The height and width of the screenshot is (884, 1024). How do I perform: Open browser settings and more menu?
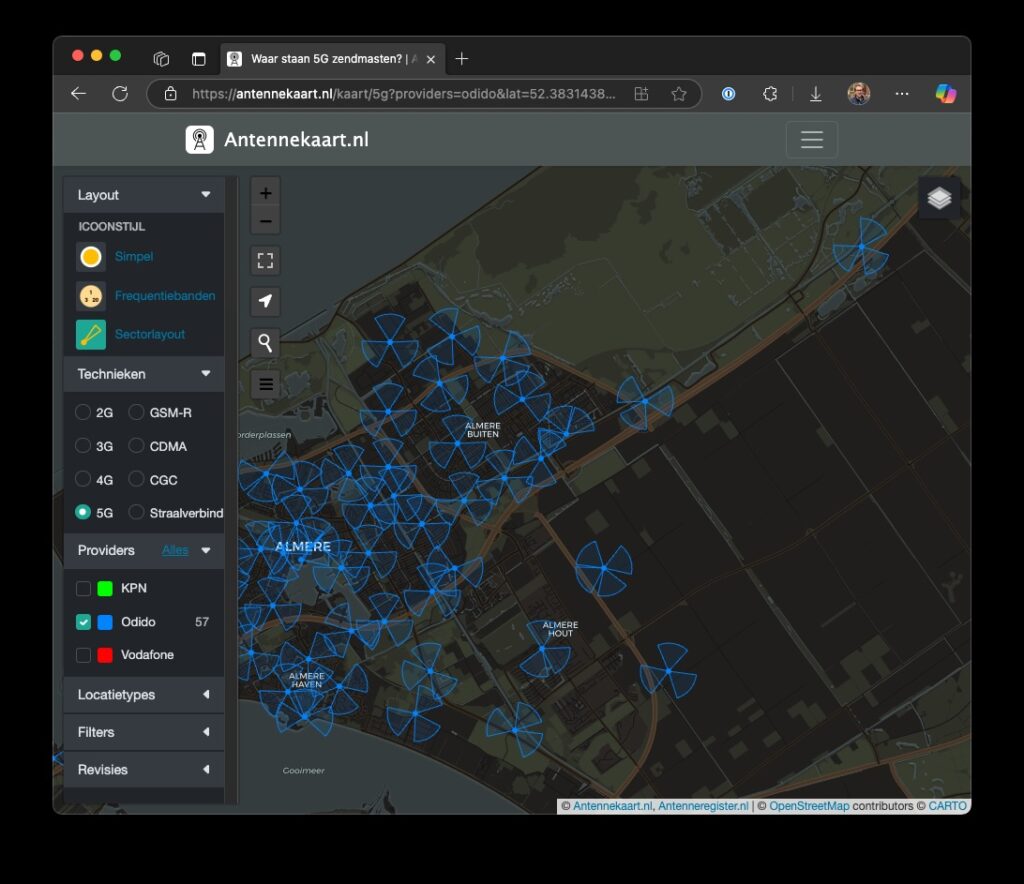tap(902, 93)
